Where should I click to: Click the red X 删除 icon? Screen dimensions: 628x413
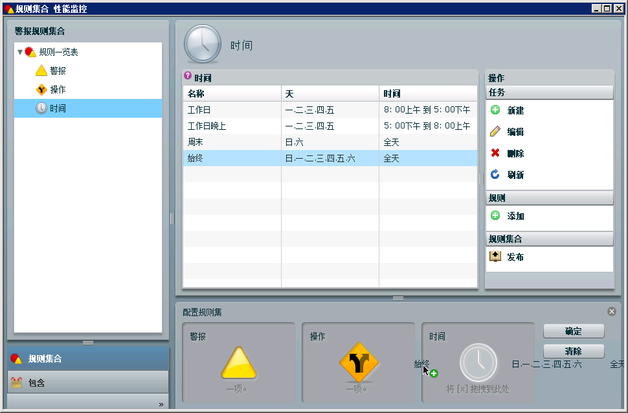click(495, 153)
